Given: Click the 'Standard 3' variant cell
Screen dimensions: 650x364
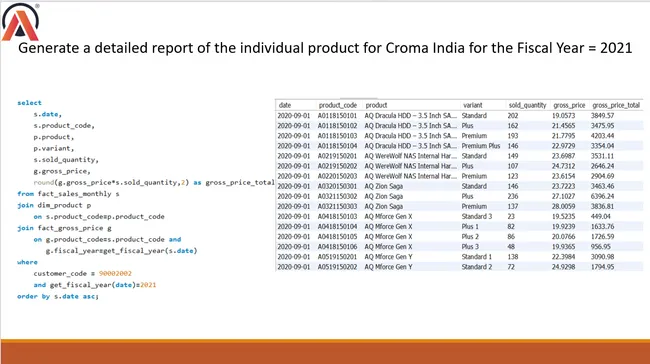Looking at the screenshot, I should (477, 216).
